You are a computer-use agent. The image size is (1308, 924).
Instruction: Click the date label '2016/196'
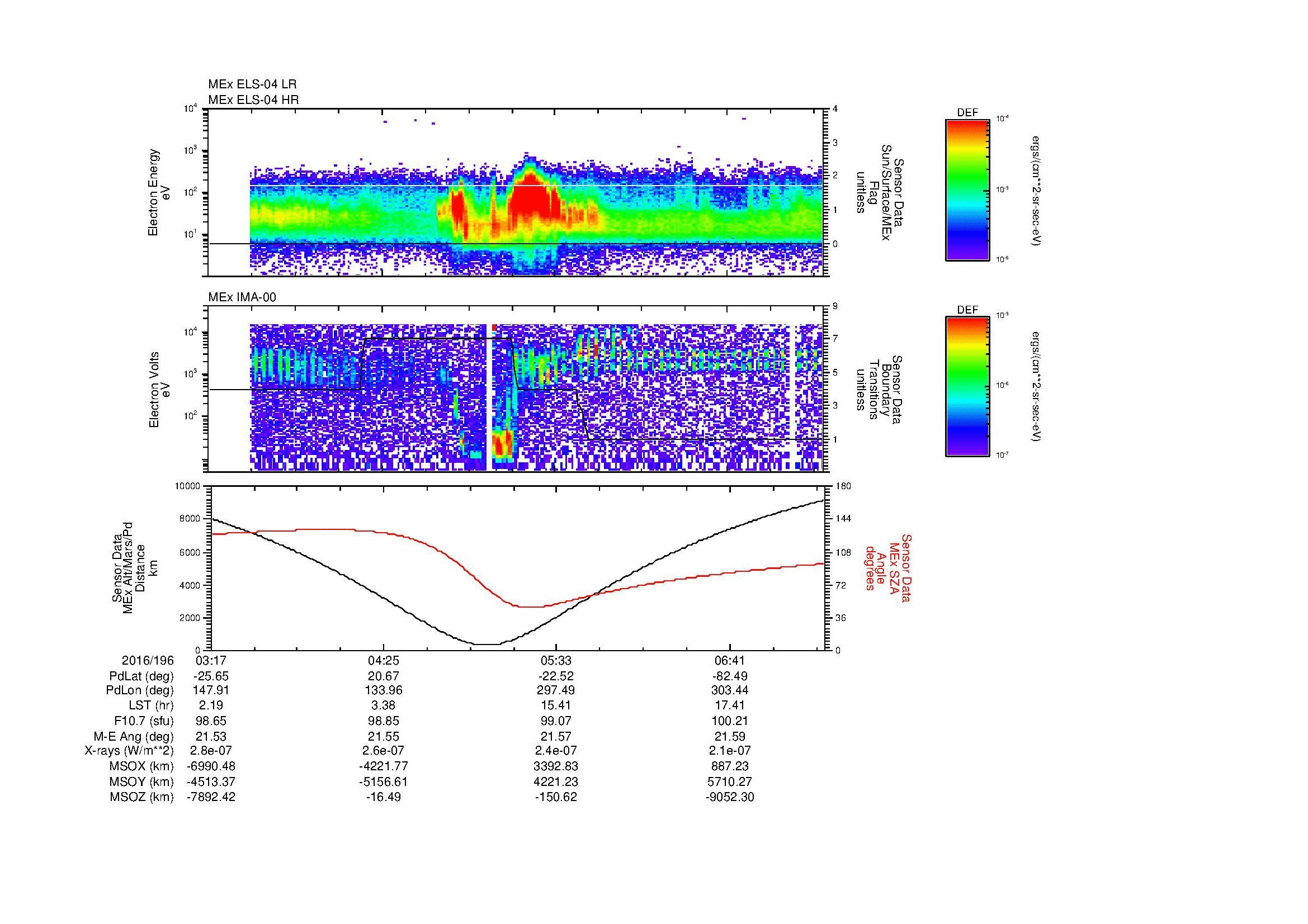click(148, 660)
